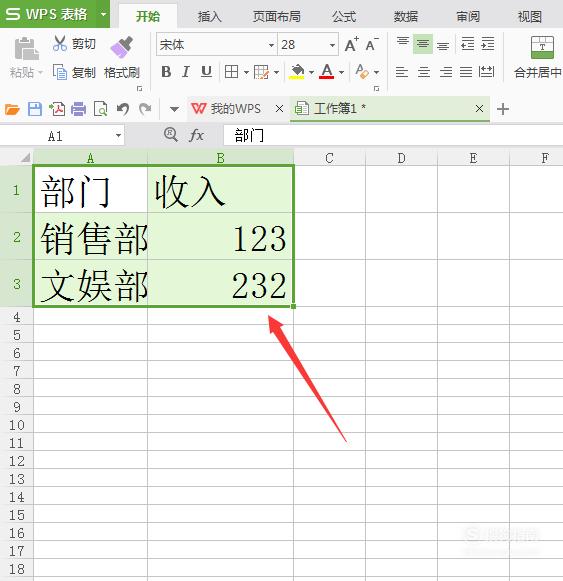Toggle vertical middle alignment
This screenshot has height=581, width=563.
(423, 44)
